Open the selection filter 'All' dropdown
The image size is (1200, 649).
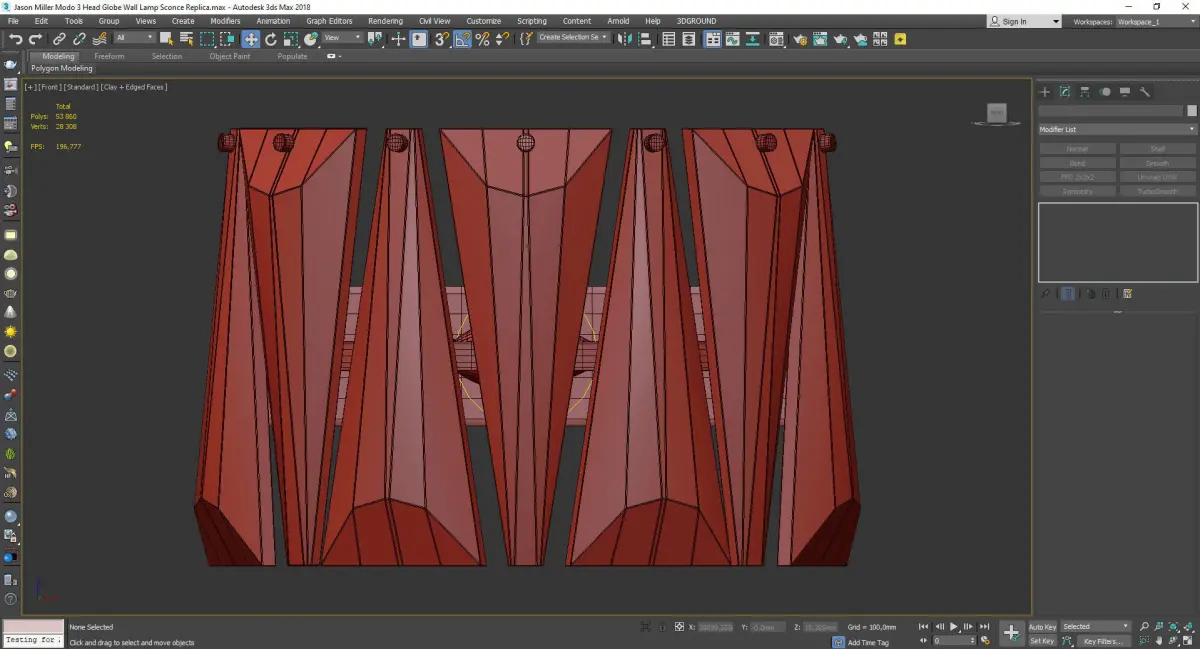[x=134, y=38]
